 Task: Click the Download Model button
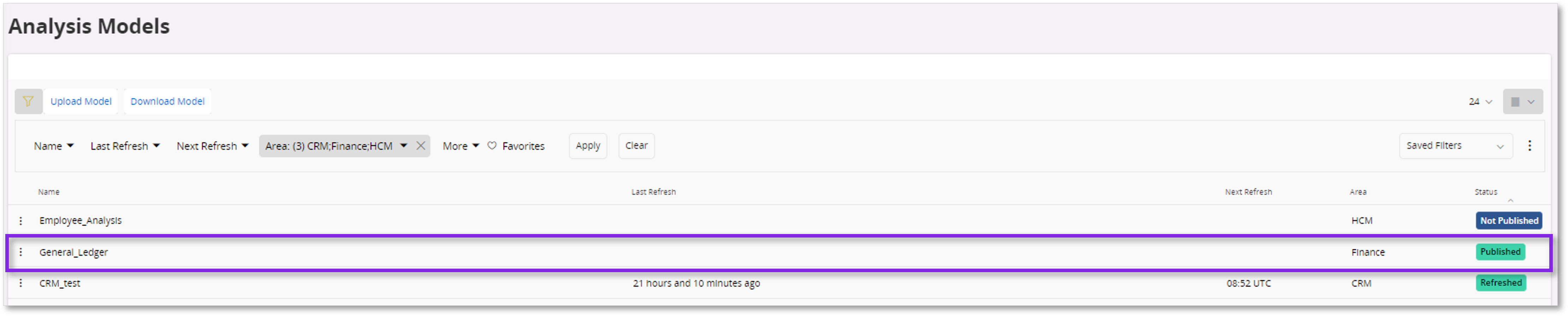[167, 102]
